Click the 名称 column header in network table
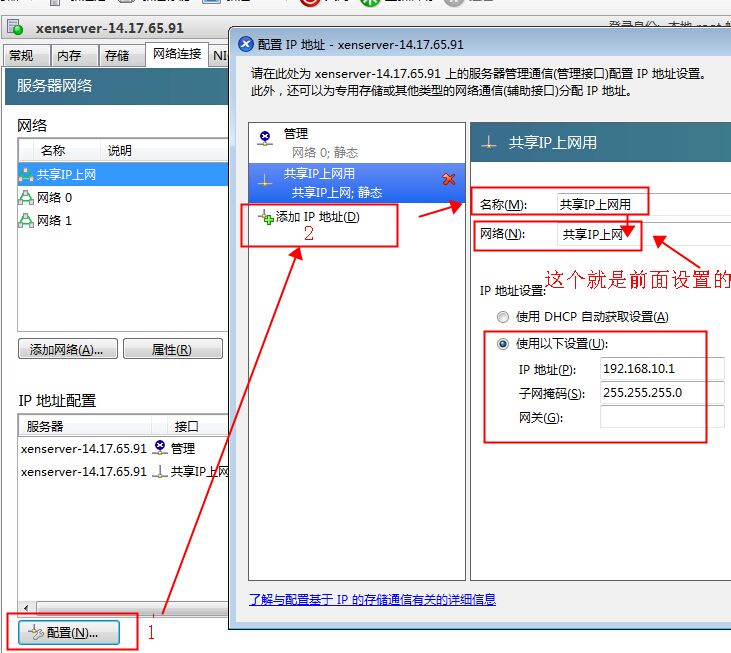Viewport: 731px width, 653px height. tap(67, 151)
